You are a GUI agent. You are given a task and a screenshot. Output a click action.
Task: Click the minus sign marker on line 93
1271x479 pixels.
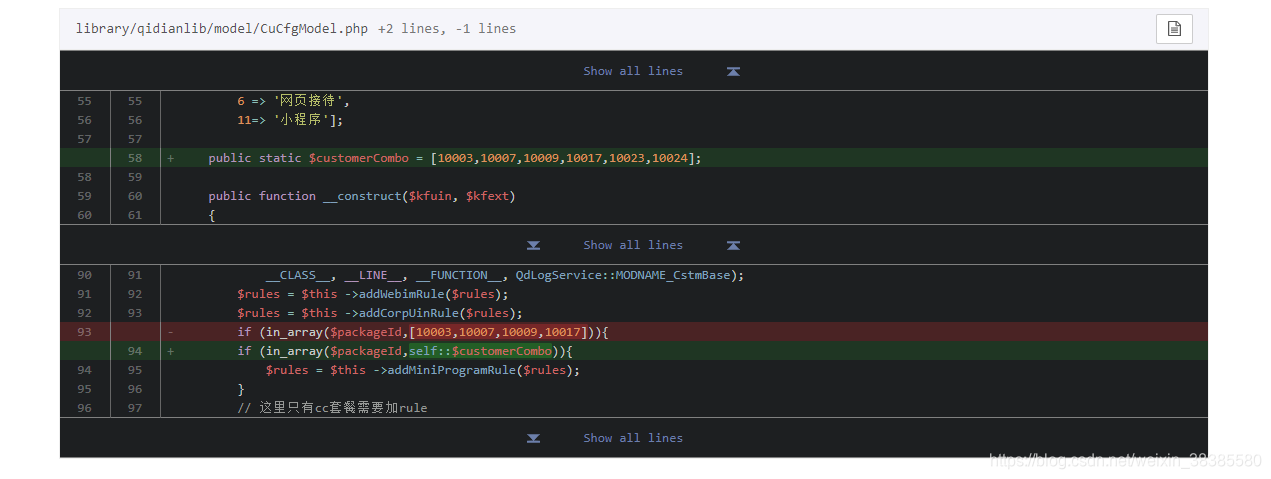click(x=170, y=332)
